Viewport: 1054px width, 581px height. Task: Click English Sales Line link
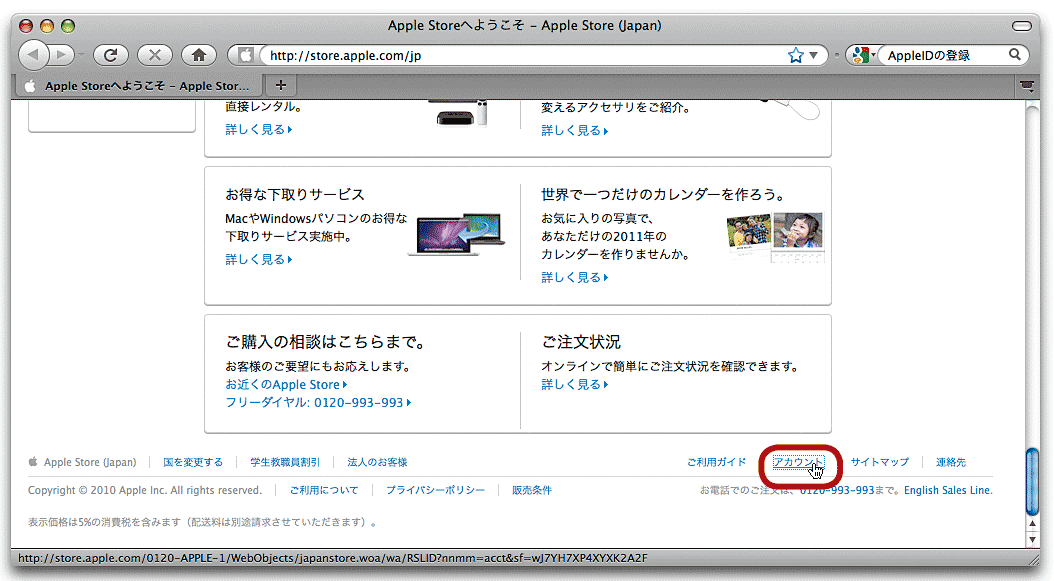click(x=947, y=490)
